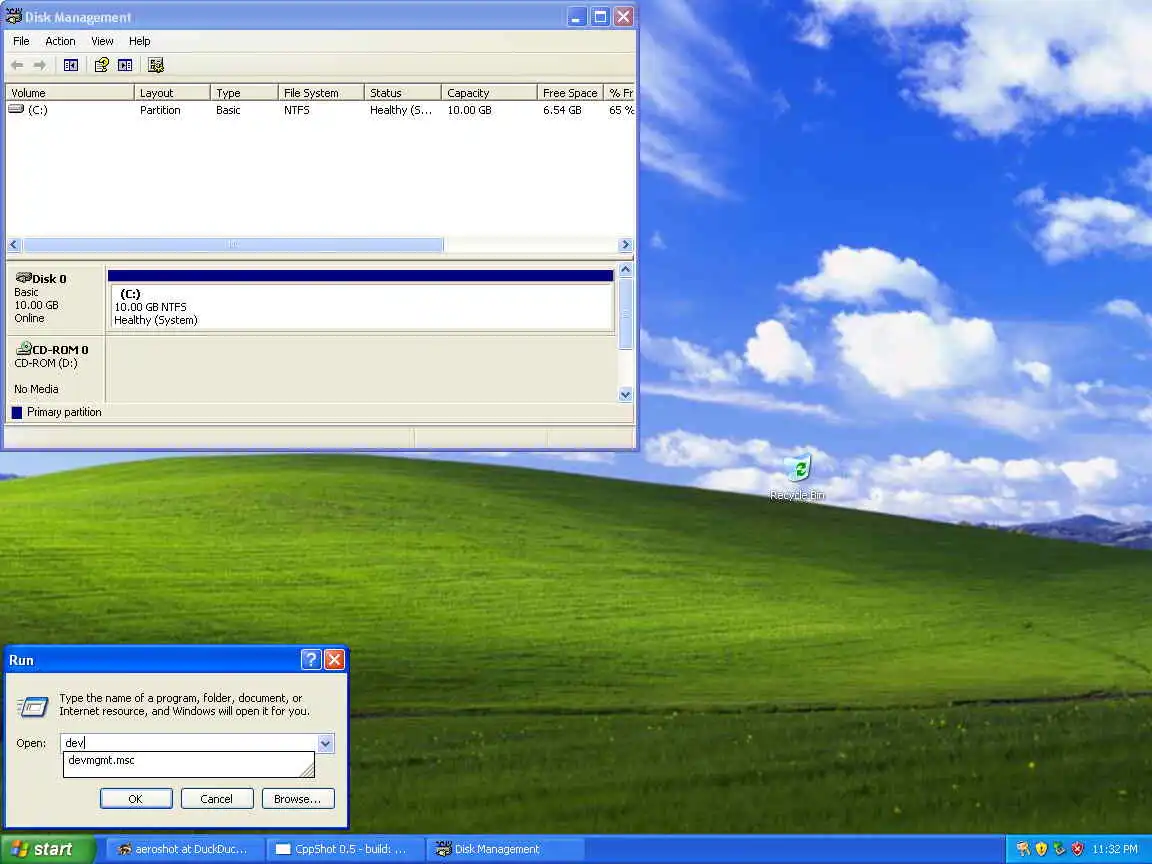
Task: Click the Show/Hide Action Pane toolbar icon
Action: click(126, 65)
